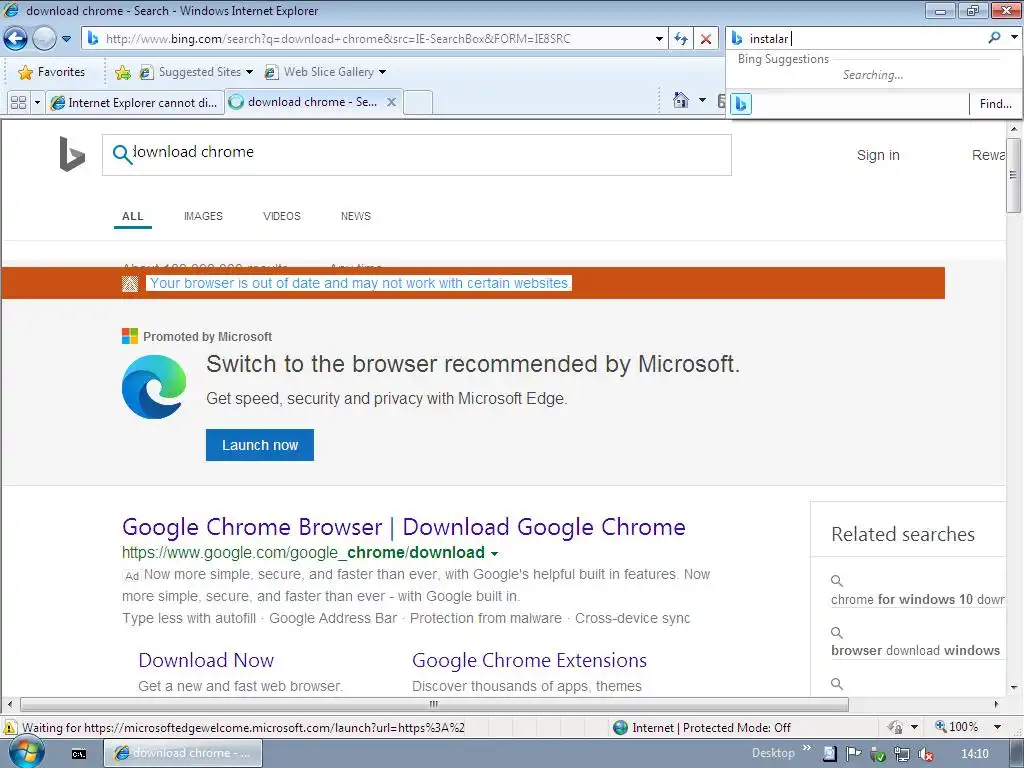Expand the address bar history dropdown
This screenshot has height=768, width=1024.
tap(659, 39)
